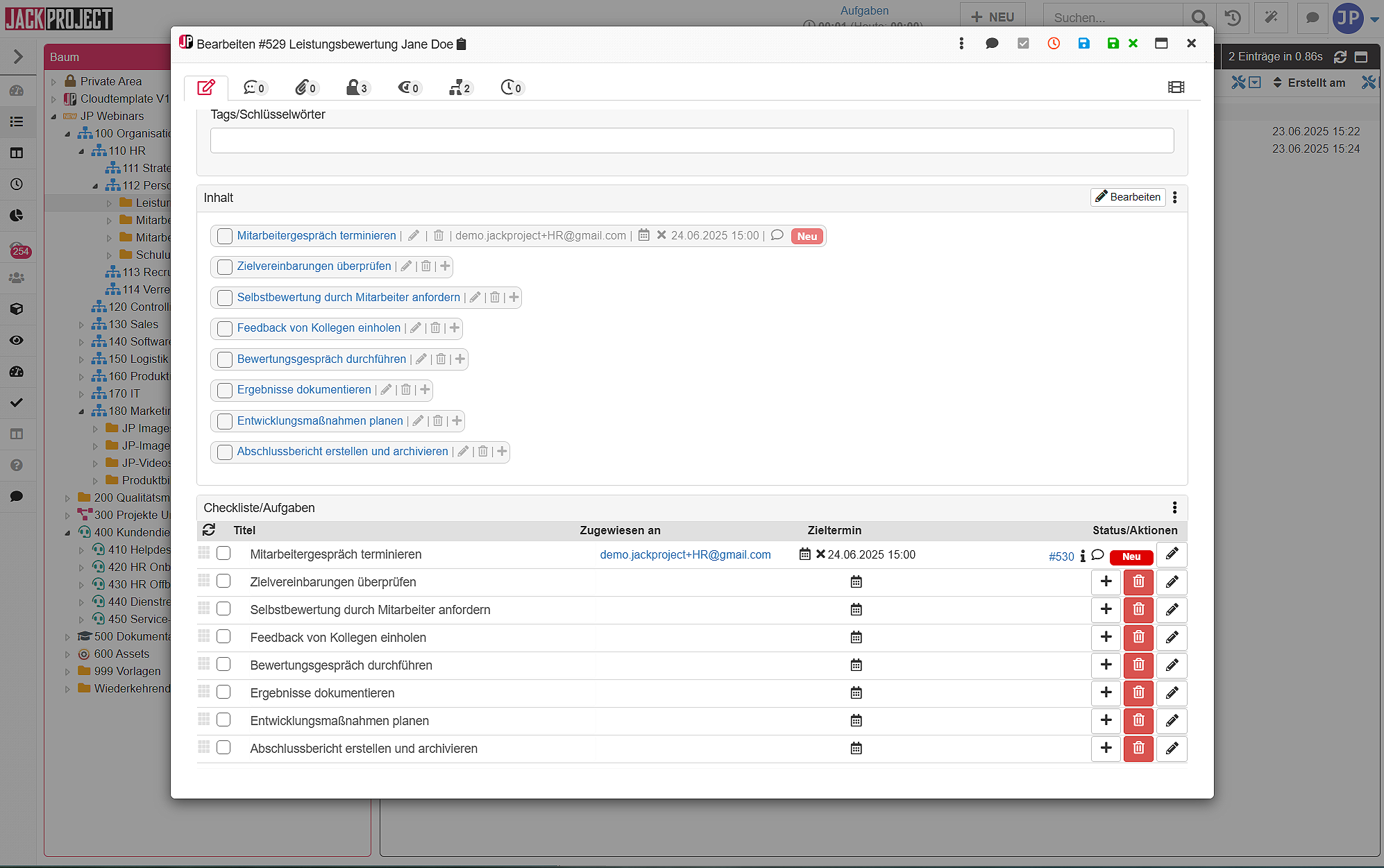Click demo.jackproject+HR@gmail.com link in checklist
Screen dimensions: 1384x868
(x=685, y=554)
